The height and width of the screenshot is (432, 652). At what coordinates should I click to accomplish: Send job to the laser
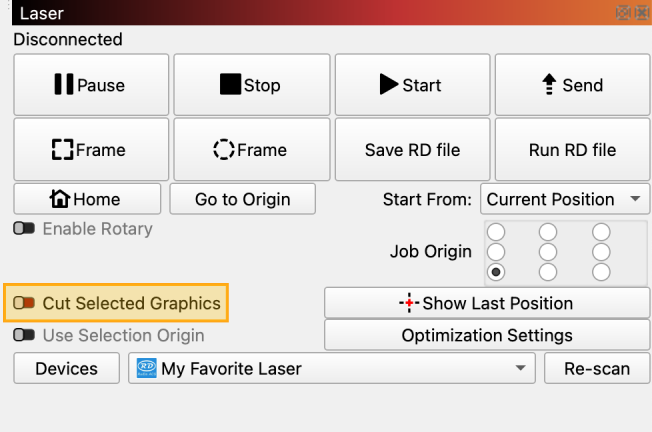[x=572, y=86]
